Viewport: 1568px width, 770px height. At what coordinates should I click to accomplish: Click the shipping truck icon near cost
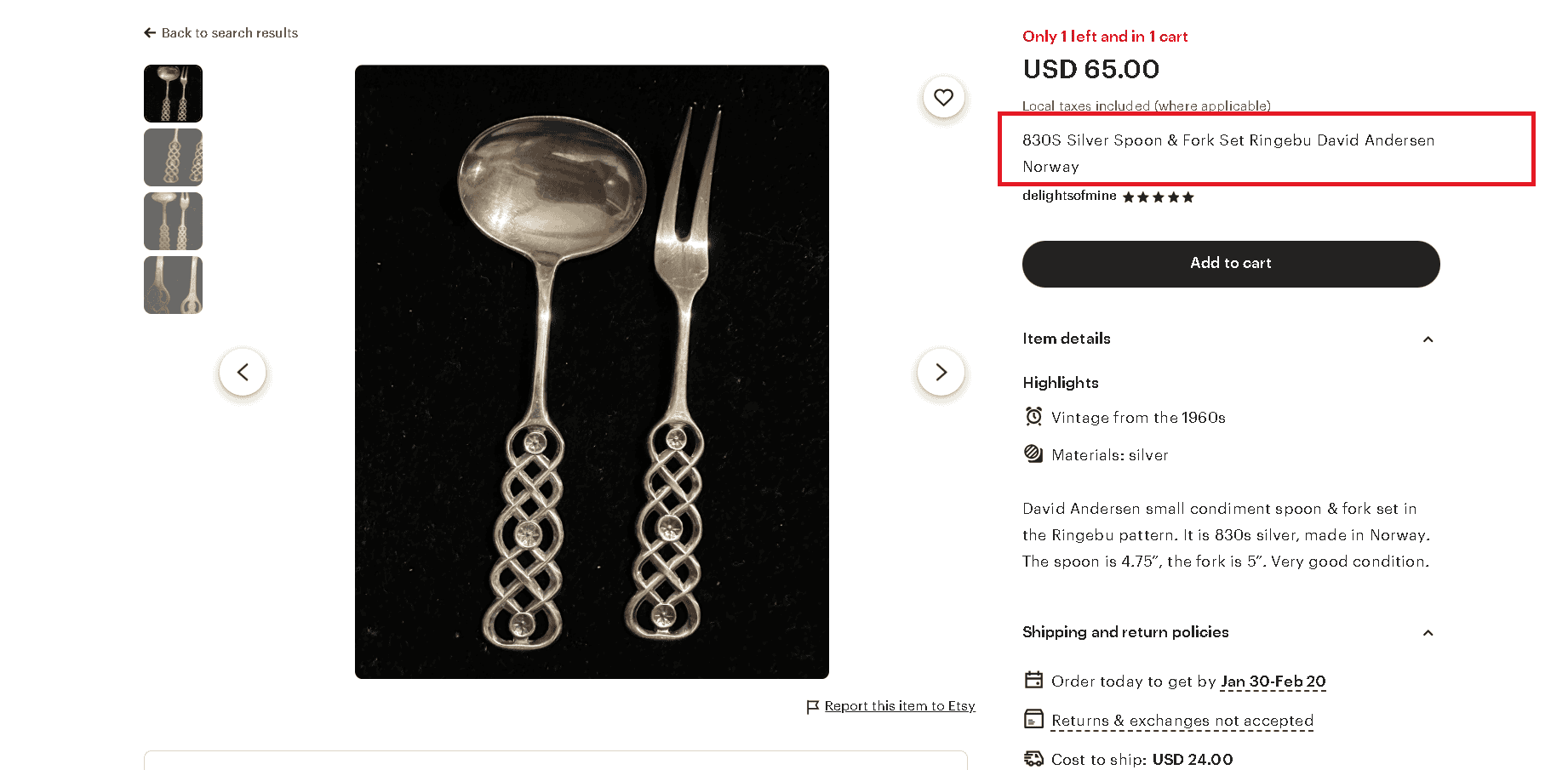(x=1033, y=758)
